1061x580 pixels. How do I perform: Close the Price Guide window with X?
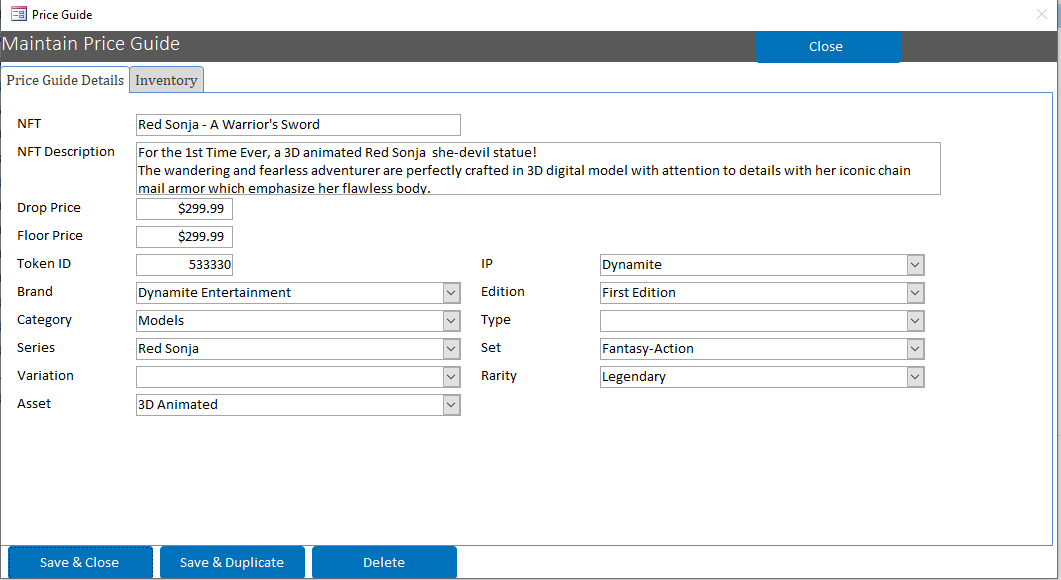click(x=1042, y=14)
